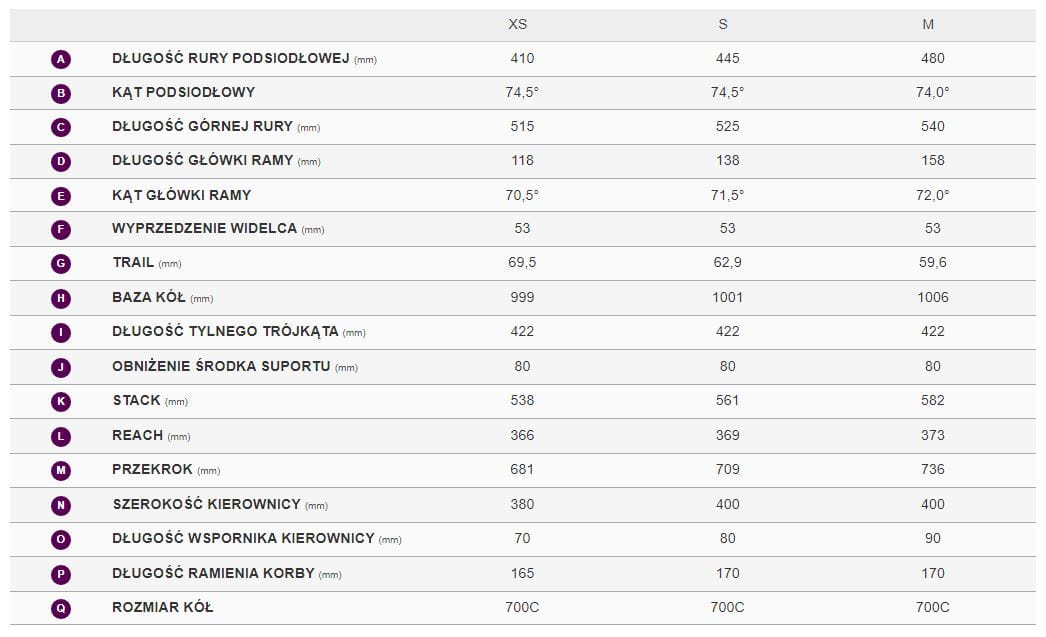Select the S size column header
This screenshot has height=637, width=1046.
[x=723, y=24]
